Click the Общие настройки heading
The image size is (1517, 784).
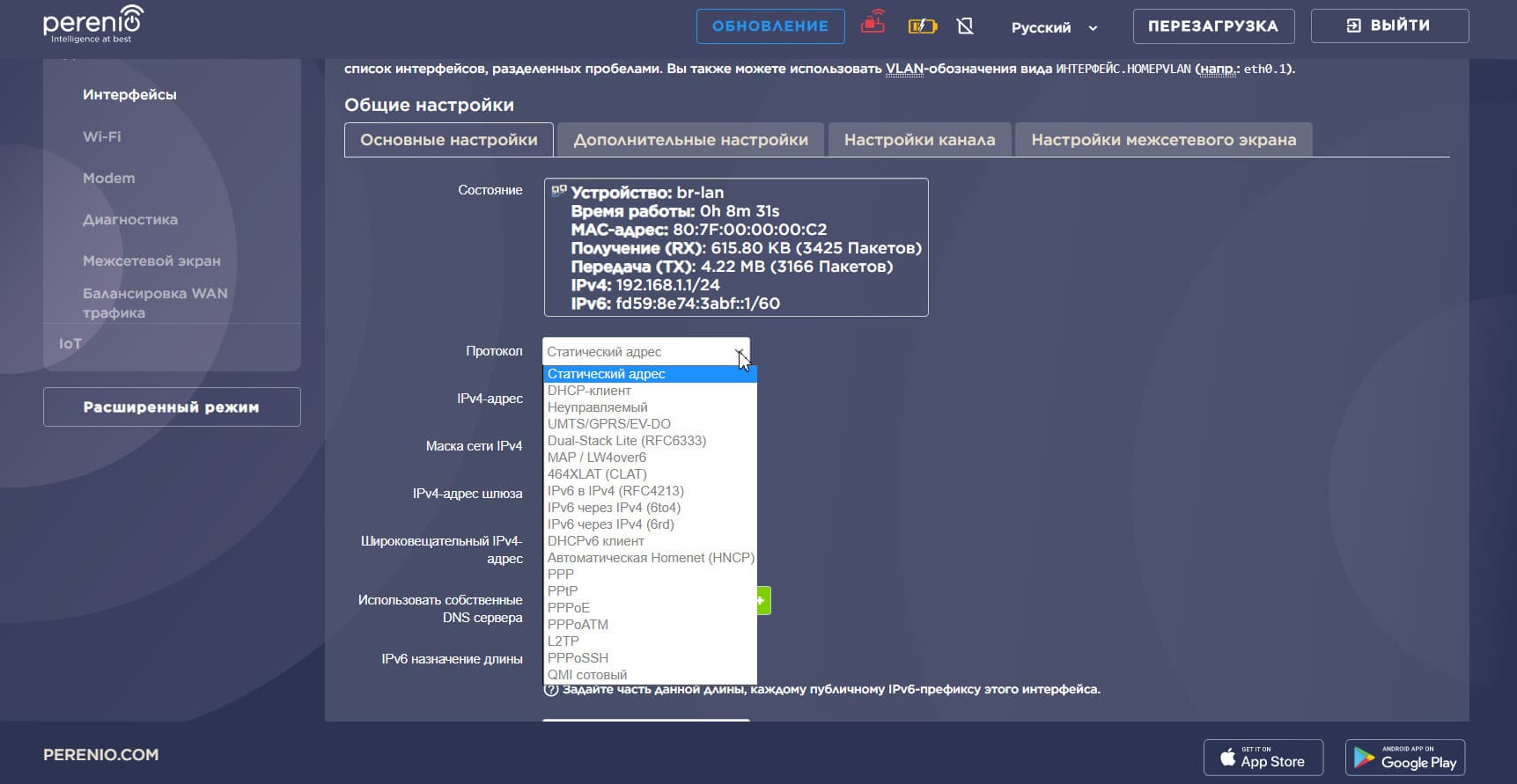tap(429, 105)
